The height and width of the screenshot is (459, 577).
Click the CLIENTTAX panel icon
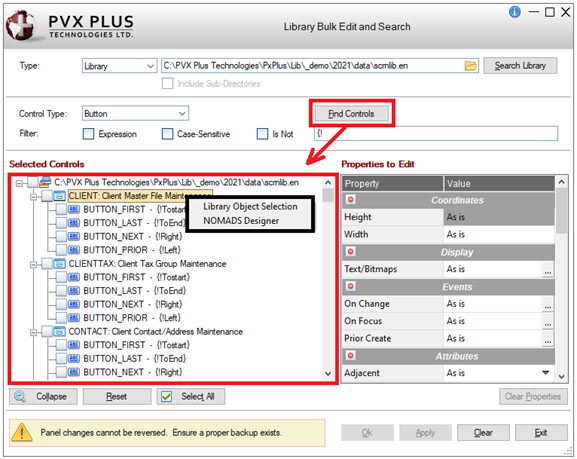pos(59,264)
